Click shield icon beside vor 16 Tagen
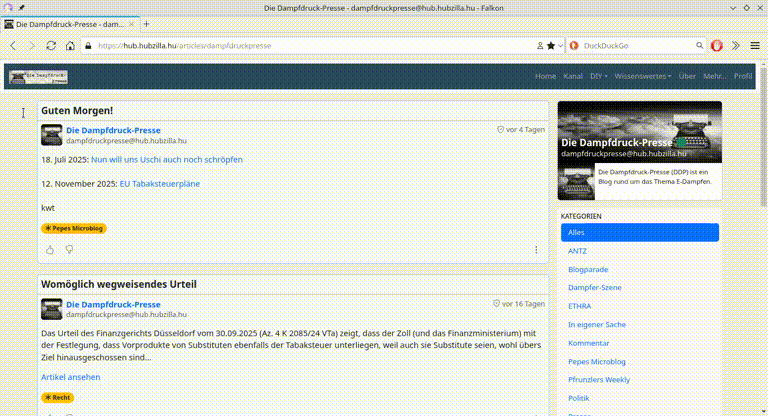This screenshot has height=416, width=768. pos(496,304)
